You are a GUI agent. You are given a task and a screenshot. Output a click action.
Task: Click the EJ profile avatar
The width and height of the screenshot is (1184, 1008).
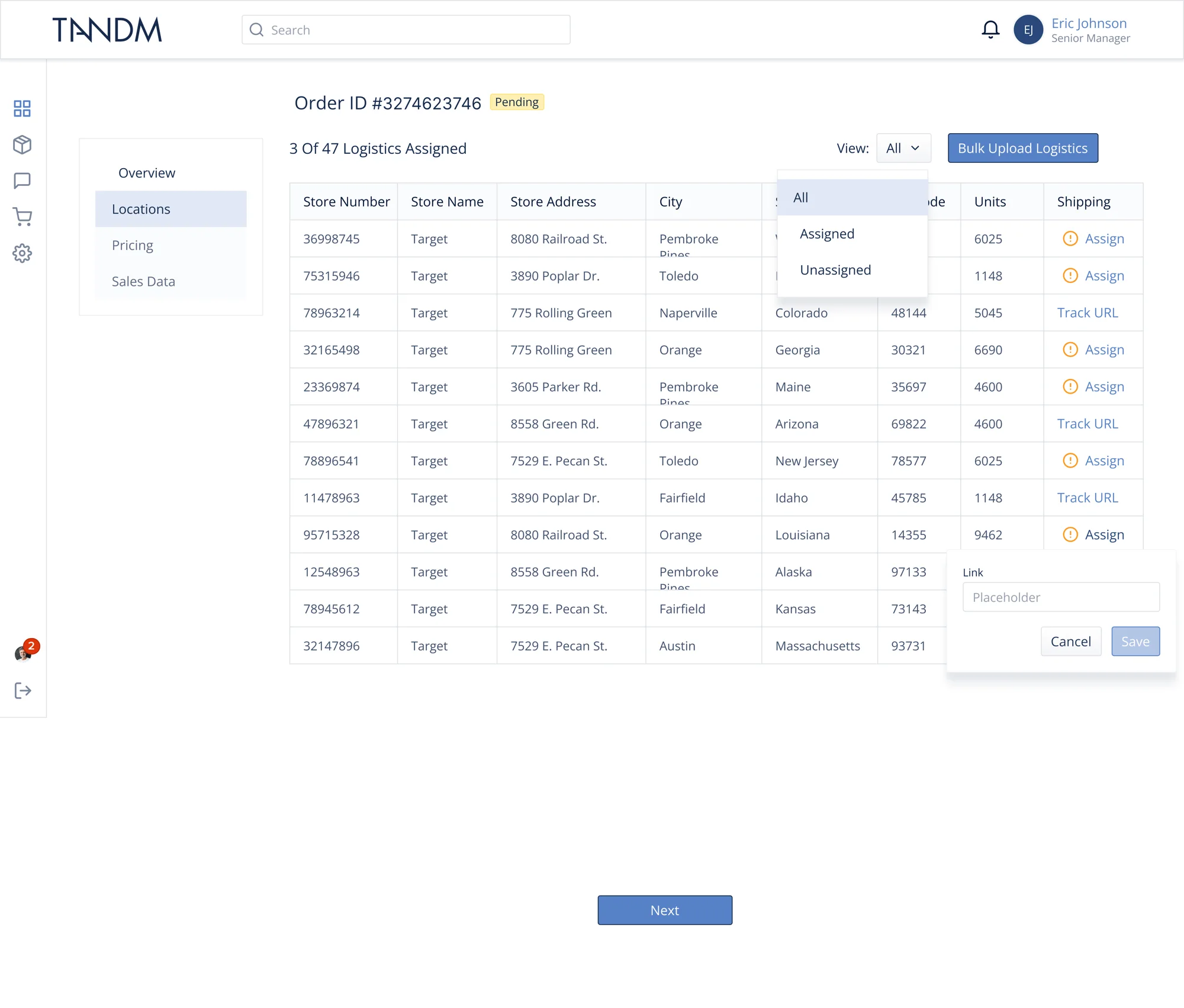(x=1028, y=30)
